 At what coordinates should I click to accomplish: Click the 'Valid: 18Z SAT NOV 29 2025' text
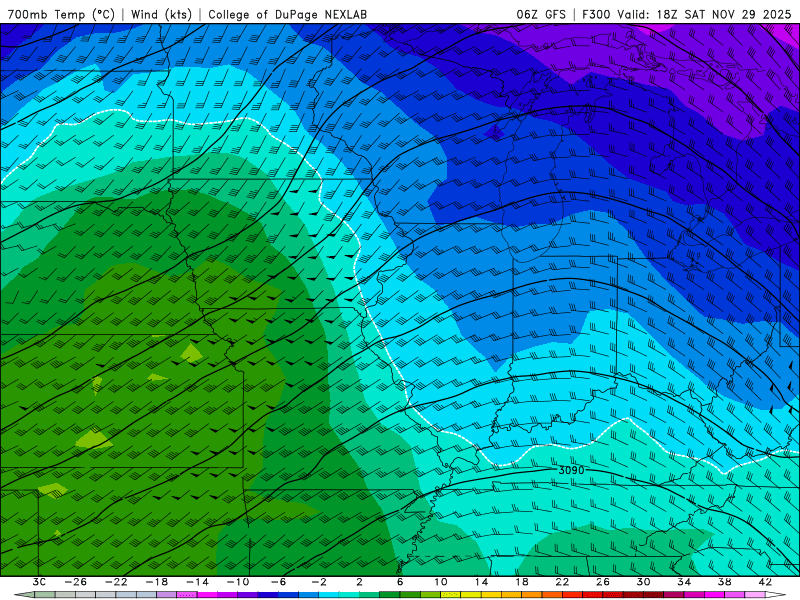pyautogui.click(x=704, y=14)
